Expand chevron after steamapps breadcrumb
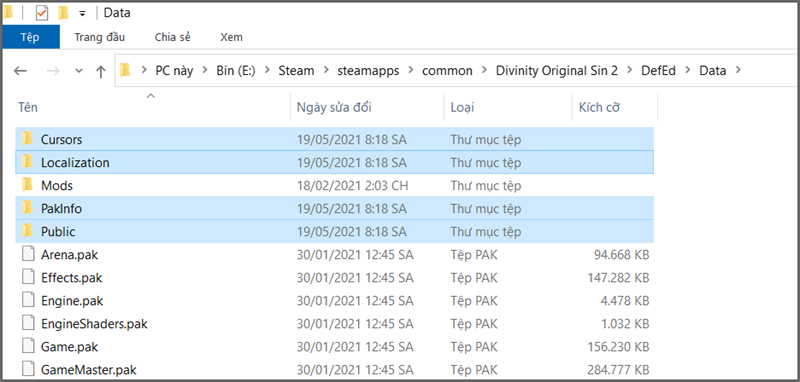Image resolution: width=800 pixels, height=382 pixels. pos(411,70)
